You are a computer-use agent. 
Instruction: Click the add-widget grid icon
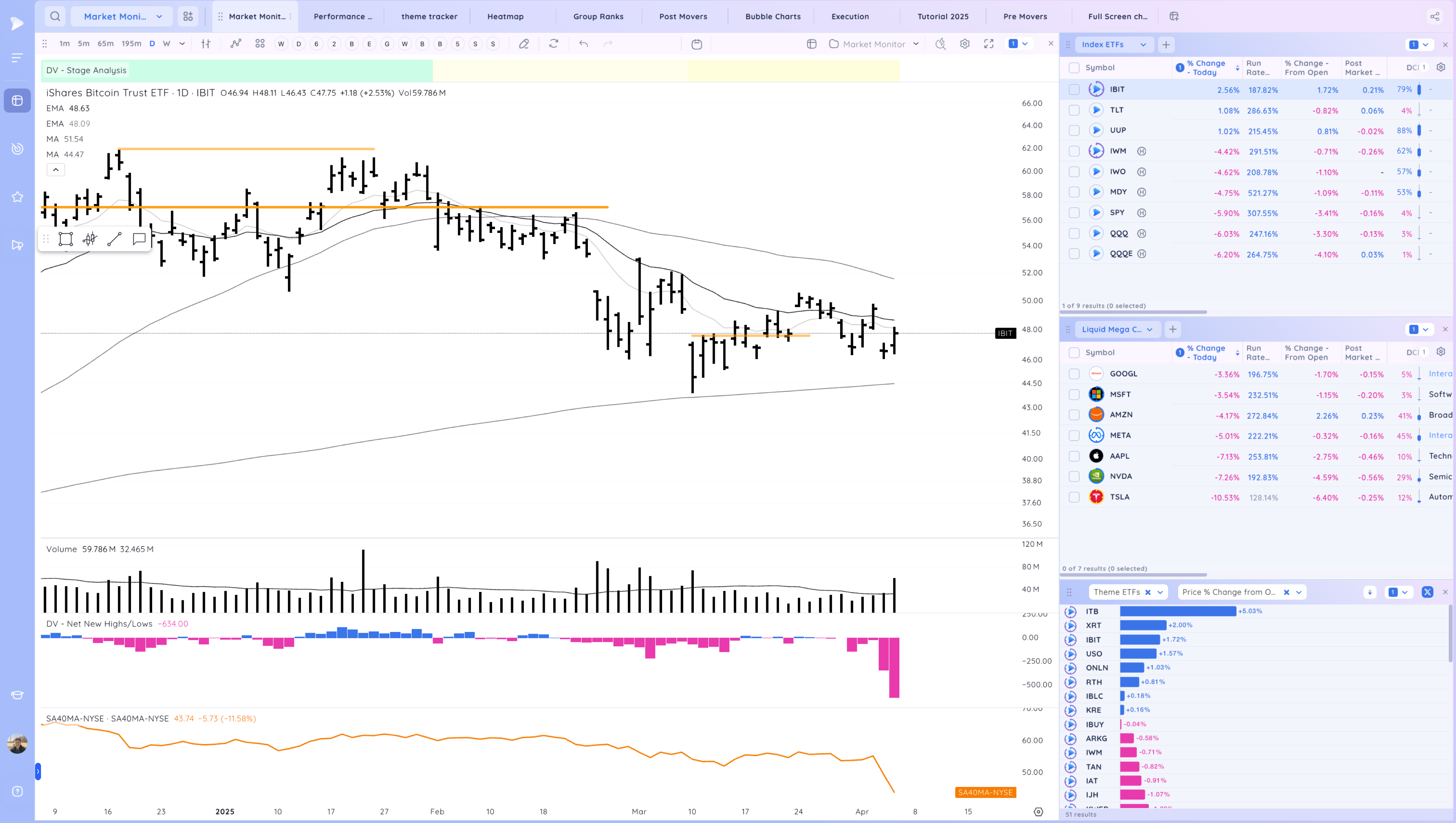(x=188, y=16)
